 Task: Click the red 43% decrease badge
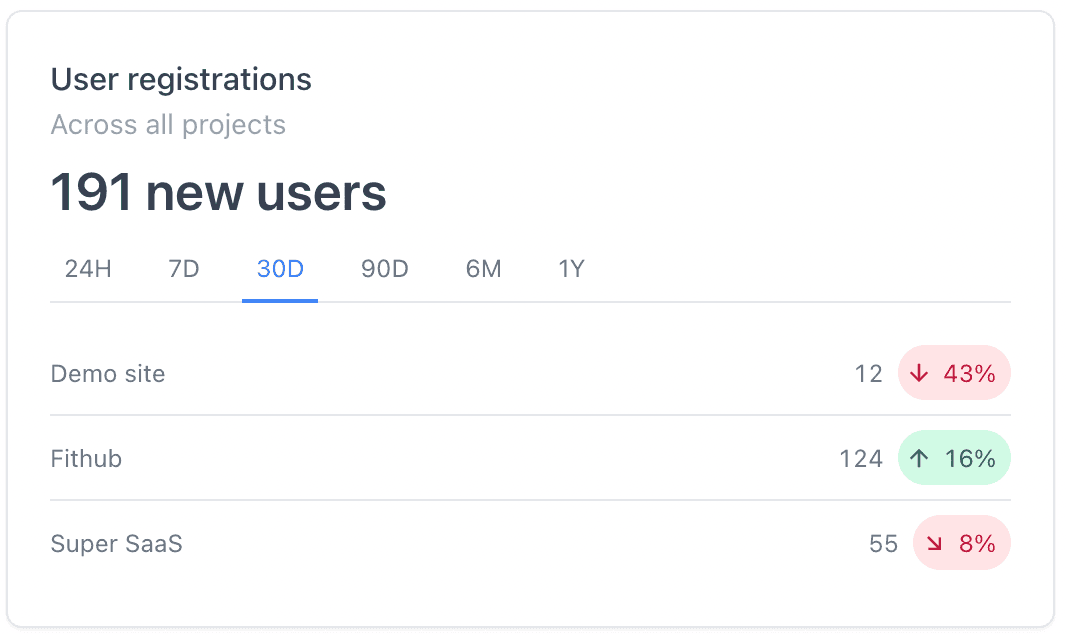[x=955, y=373]
